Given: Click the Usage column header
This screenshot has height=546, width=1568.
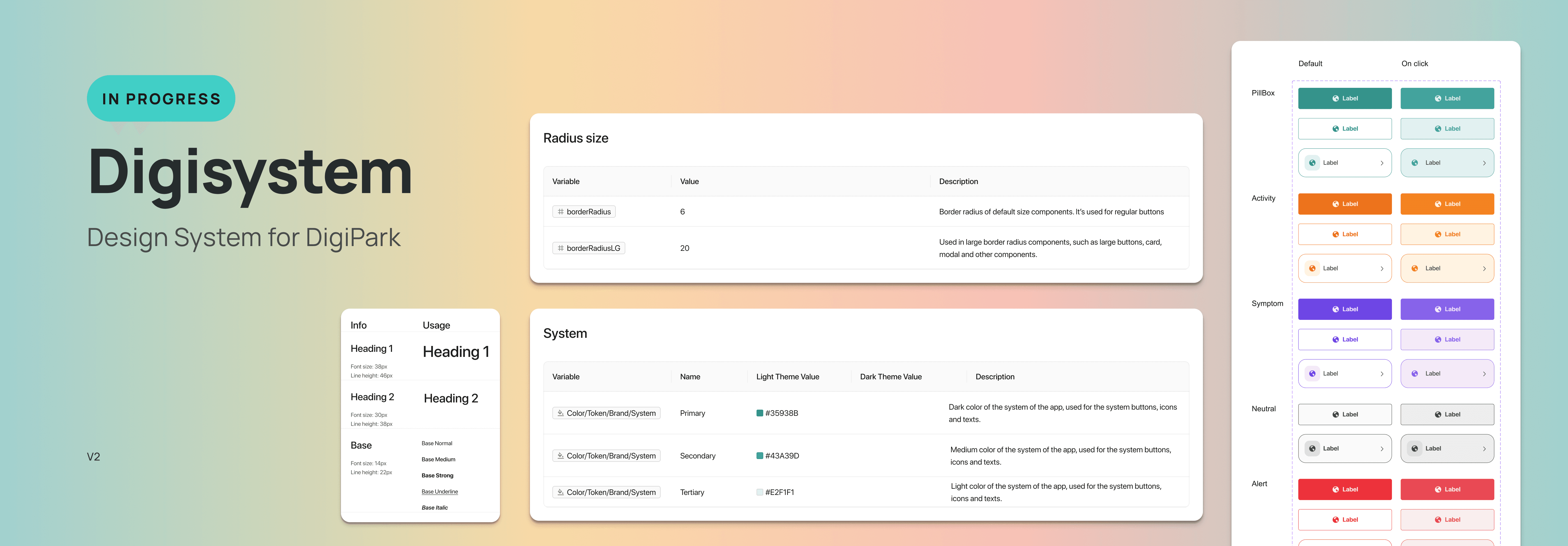Looking at the screenshot, I should pos(436,325).
